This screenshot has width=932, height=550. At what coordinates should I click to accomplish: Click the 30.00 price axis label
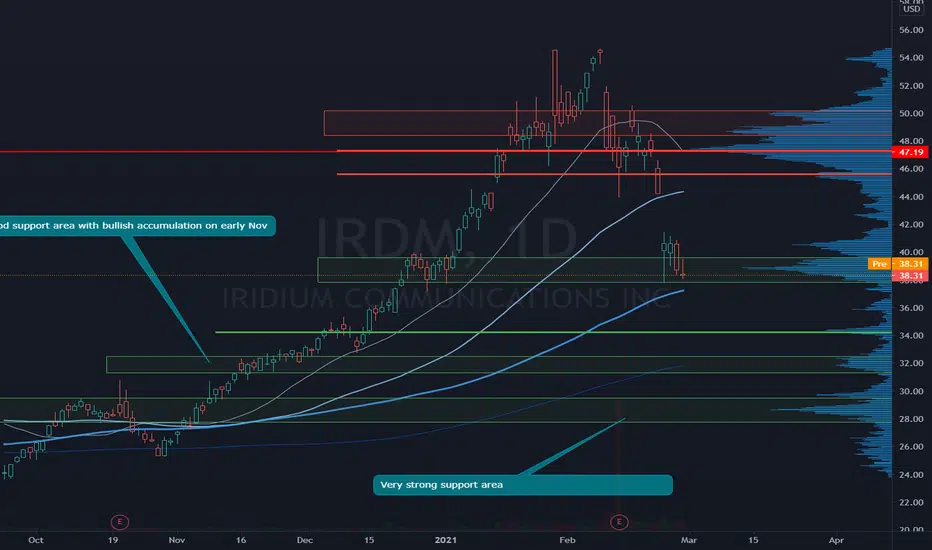(x=911, y=391)
